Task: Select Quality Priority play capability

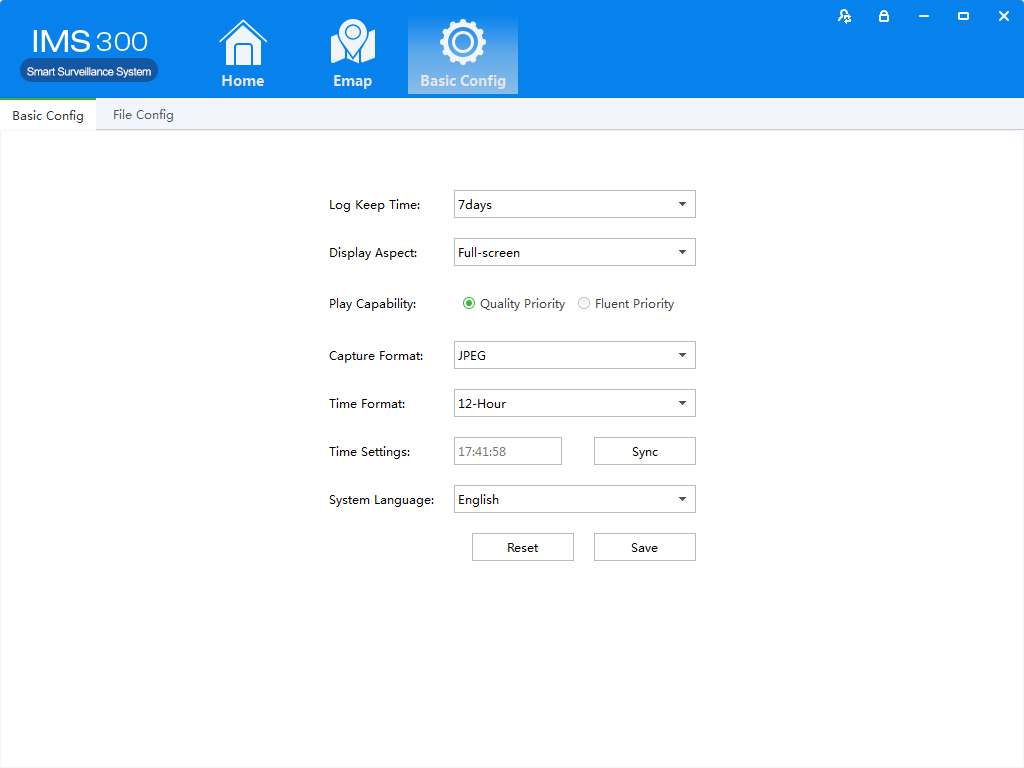Action: pos(469,304)
